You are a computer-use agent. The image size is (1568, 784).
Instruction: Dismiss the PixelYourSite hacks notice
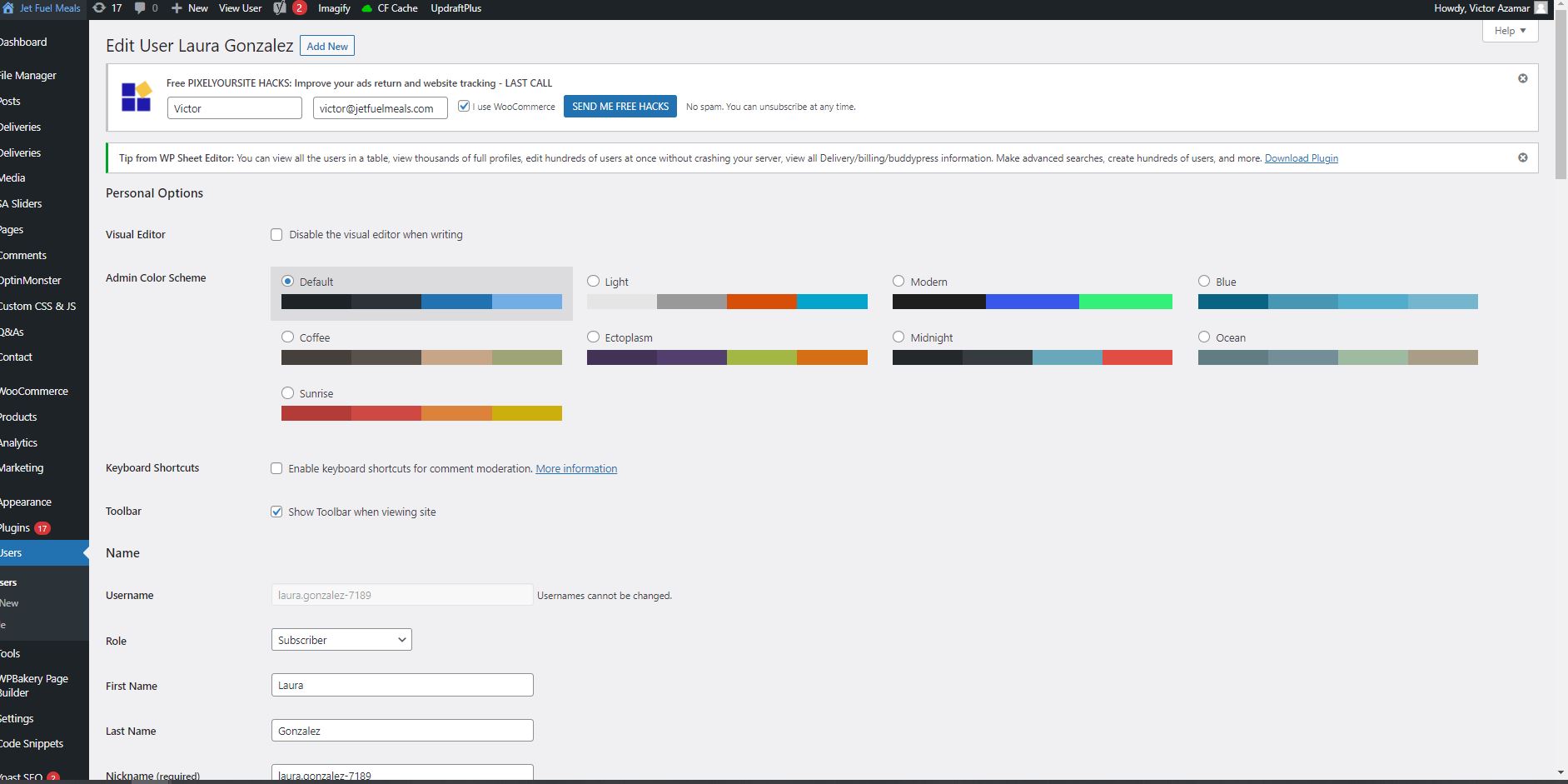[x=1522, y=78]
